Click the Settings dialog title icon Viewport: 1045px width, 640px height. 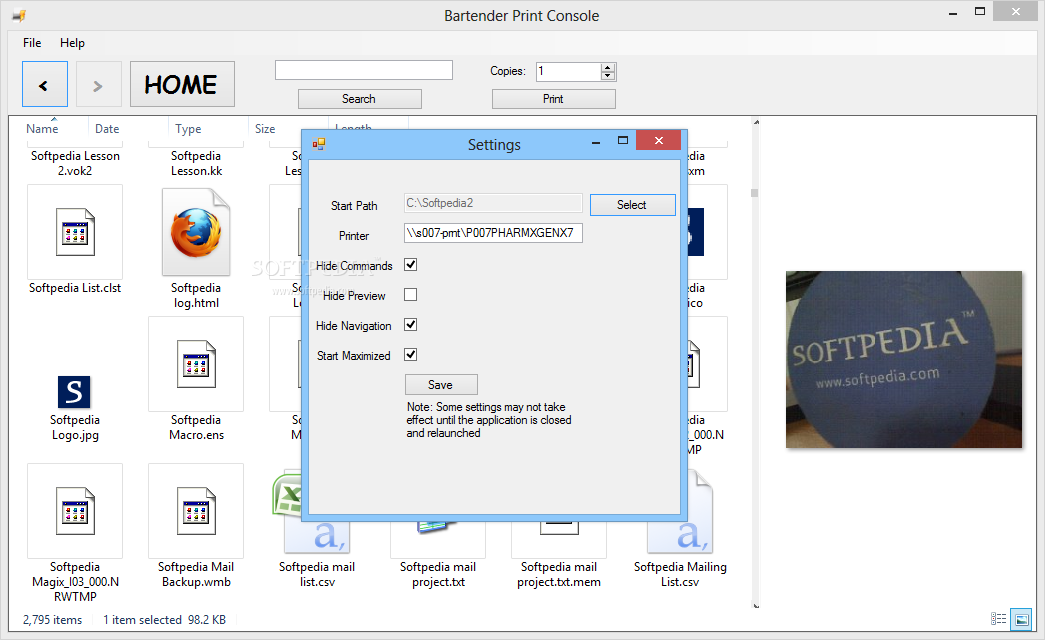tap(319, 144)
